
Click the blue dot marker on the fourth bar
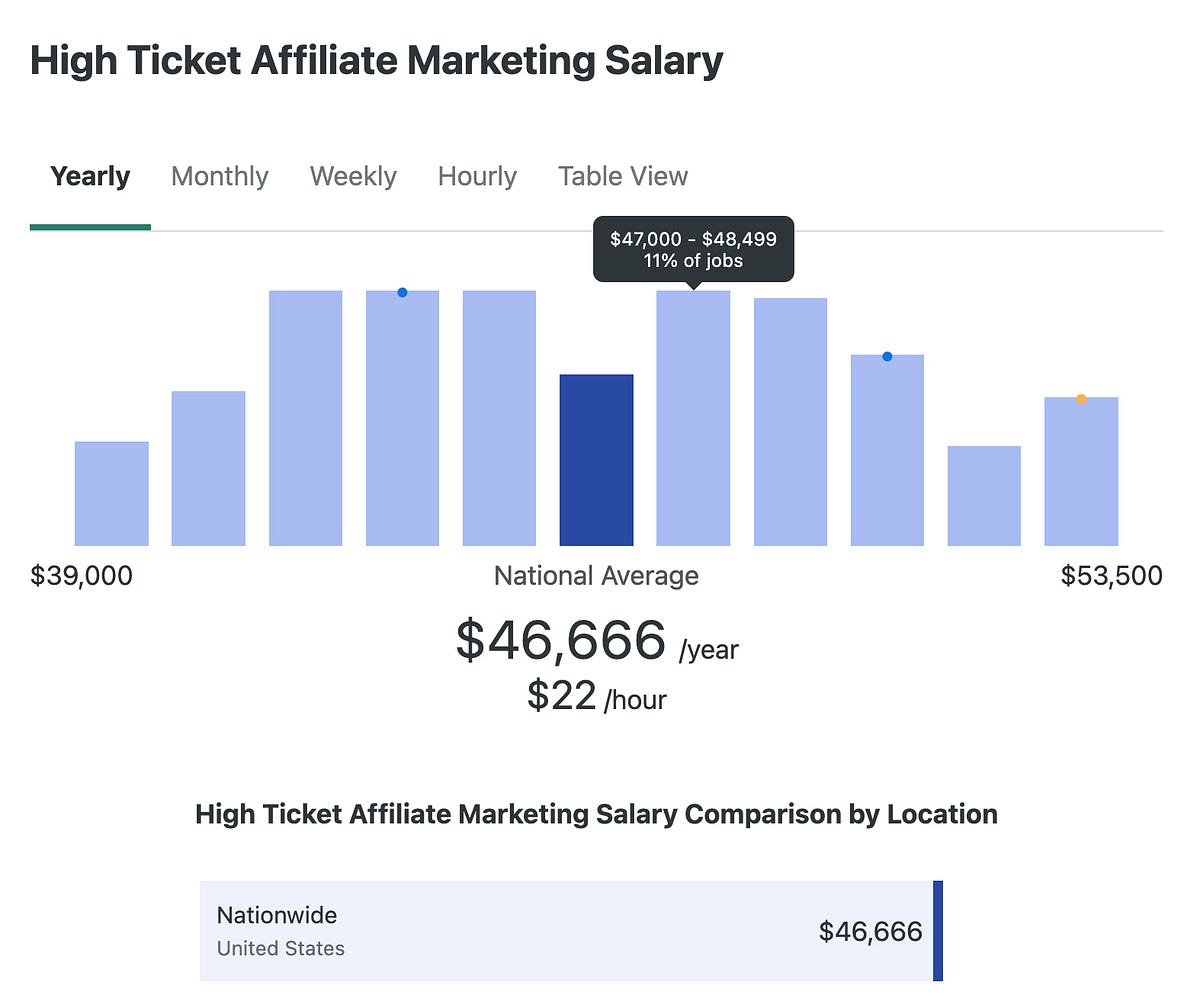point(402,292)
